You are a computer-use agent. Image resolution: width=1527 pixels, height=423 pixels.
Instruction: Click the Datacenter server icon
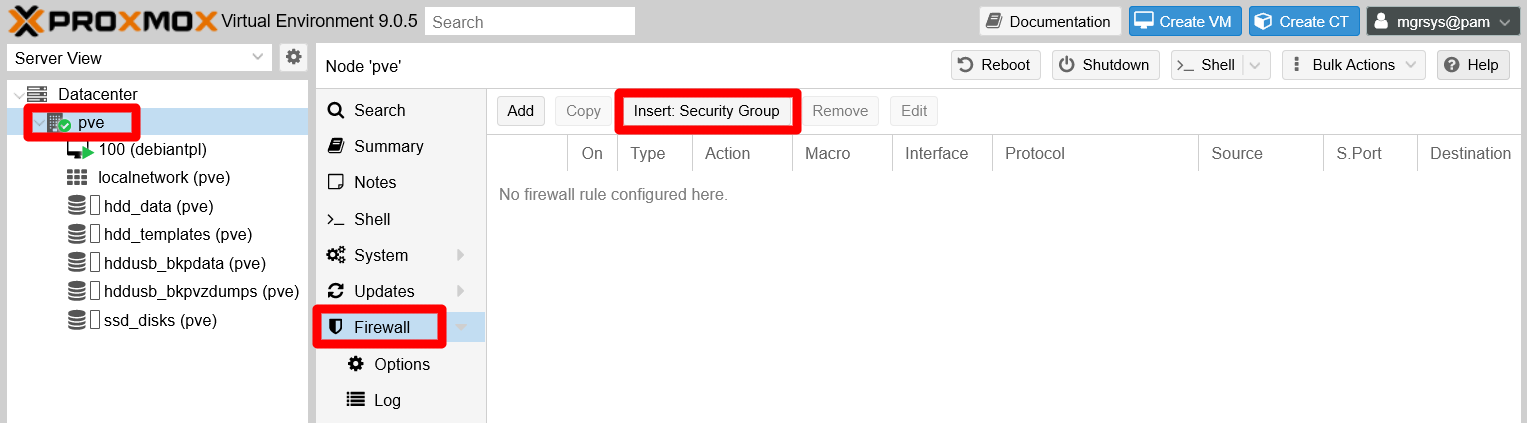37,94
